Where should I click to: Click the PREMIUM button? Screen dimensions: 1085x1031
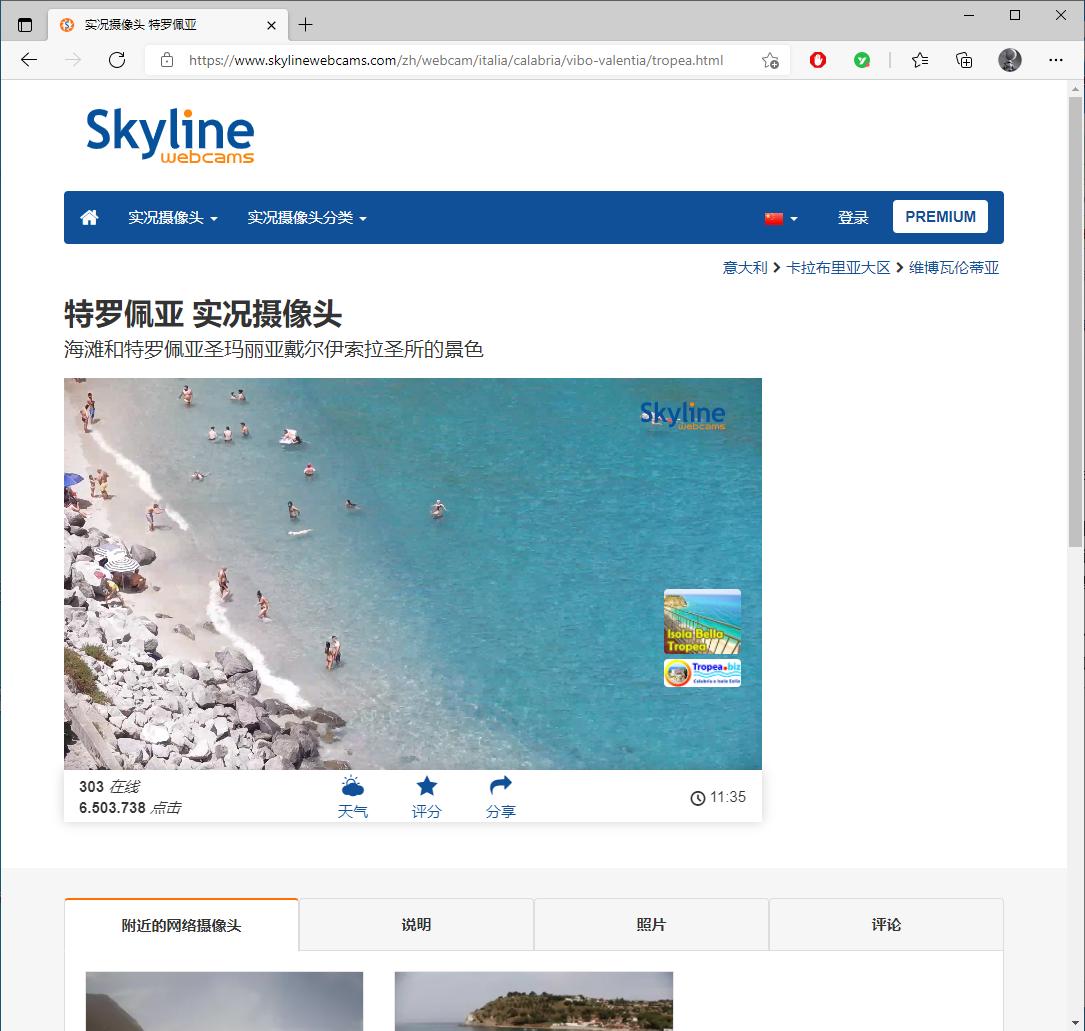tap(939, 217)
